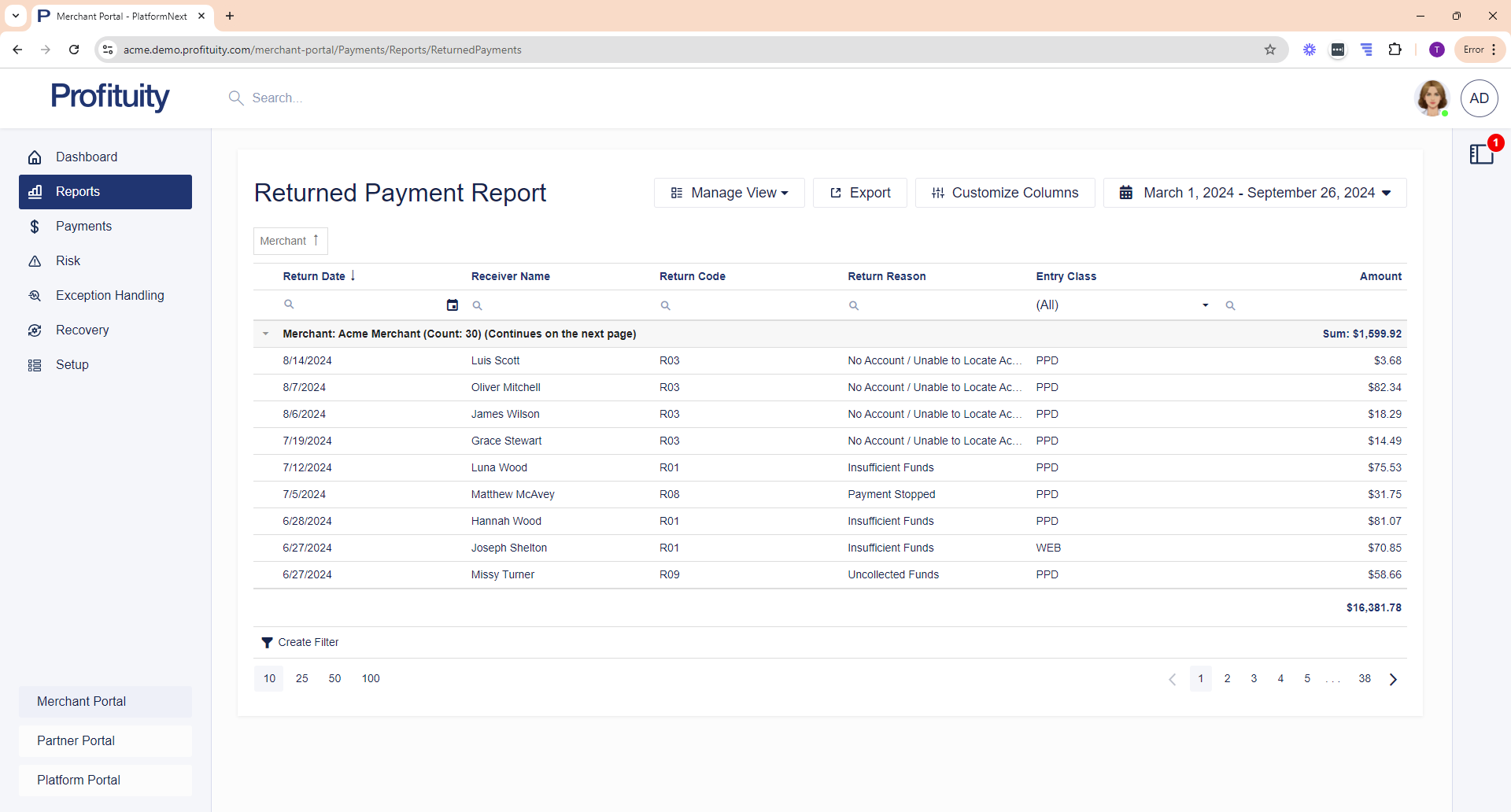
Task: Click the calendar icon in Return Date filter
Action: point(453,305)
